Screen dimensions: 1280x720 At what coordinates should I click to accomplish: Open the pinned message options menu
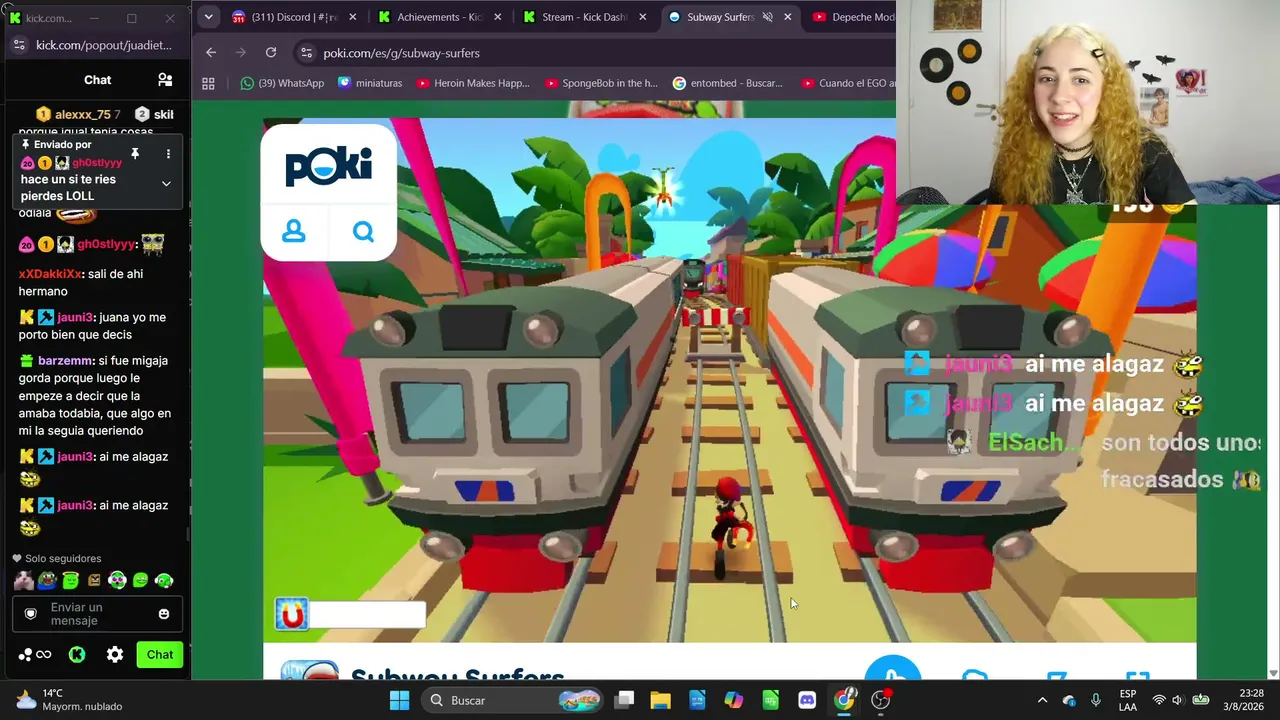pos(168,154)
